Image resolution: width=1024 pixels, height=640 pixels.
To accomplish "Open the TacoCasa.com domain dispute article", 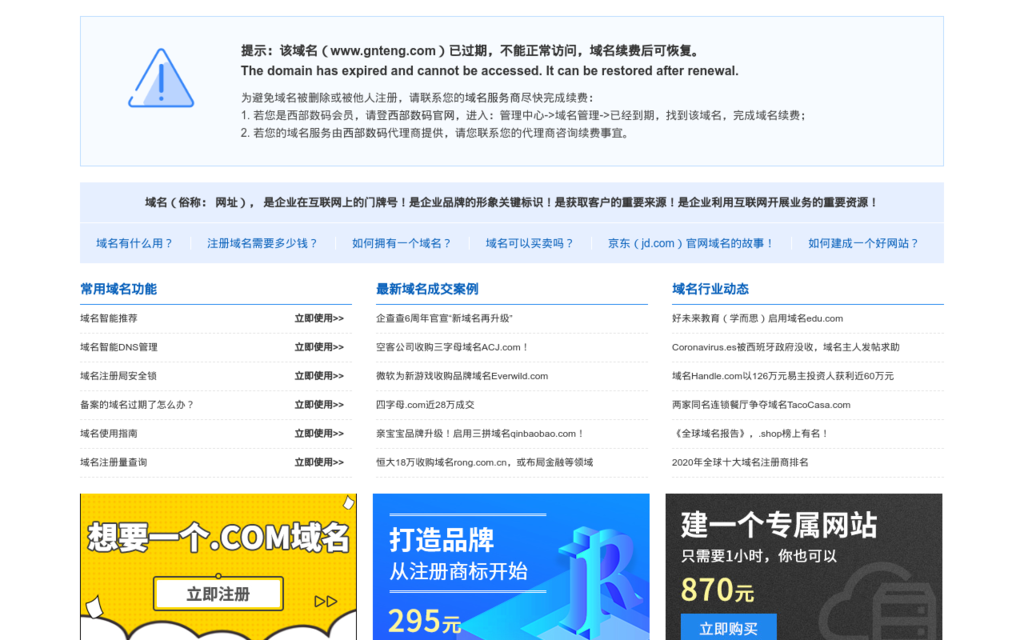I will (761, 405).
